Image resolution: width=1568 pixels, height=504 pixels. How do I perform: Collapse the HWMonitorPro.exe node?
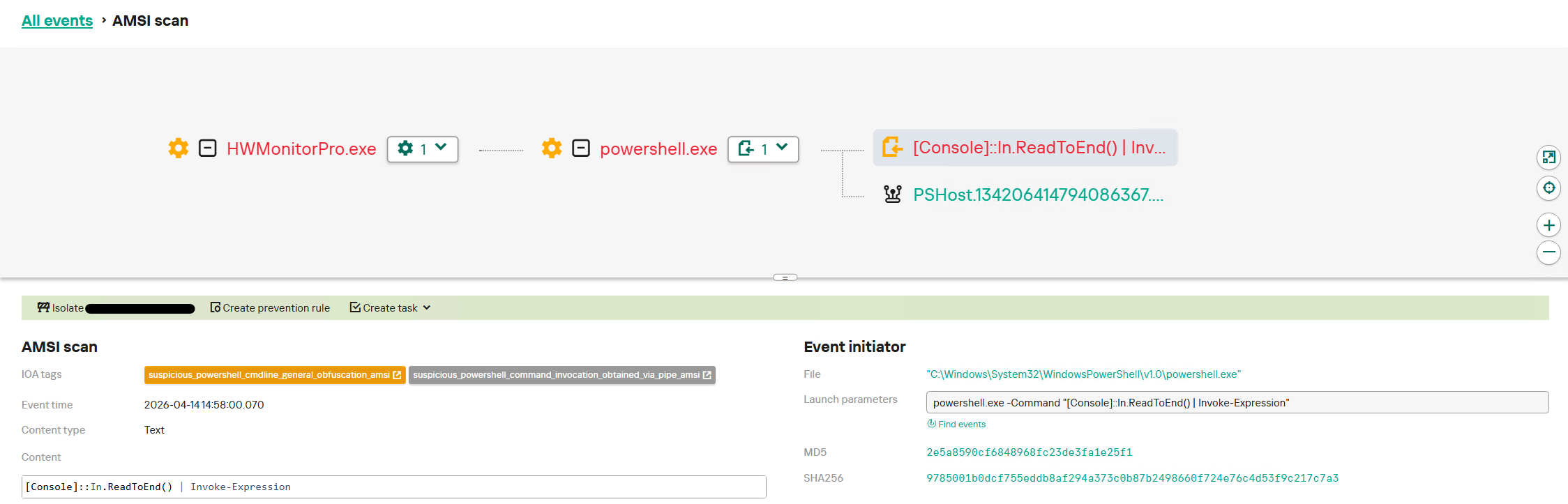pos(208,148)
